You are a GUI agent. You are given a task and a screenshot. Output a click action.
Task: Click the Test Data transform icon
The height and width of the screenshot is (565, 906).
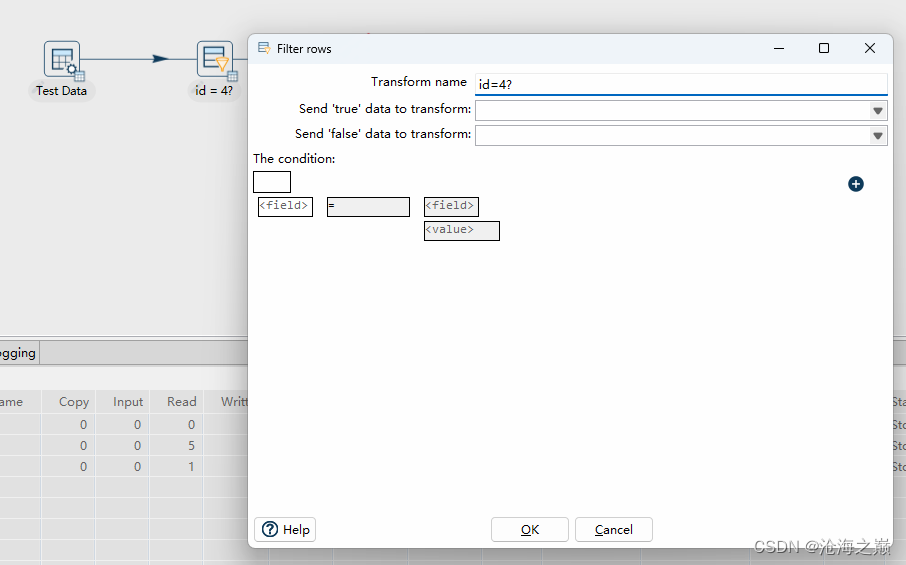pyautogui.click(x=61, y=59)
